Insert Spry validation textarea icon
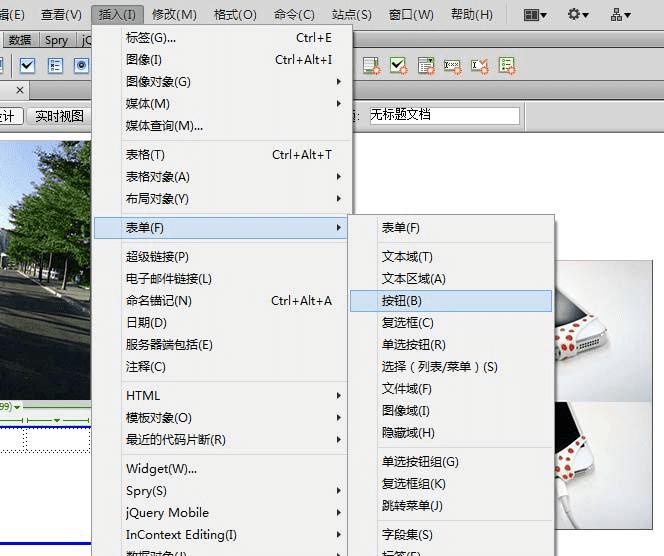664x556 pixels. tap(371, 66)
